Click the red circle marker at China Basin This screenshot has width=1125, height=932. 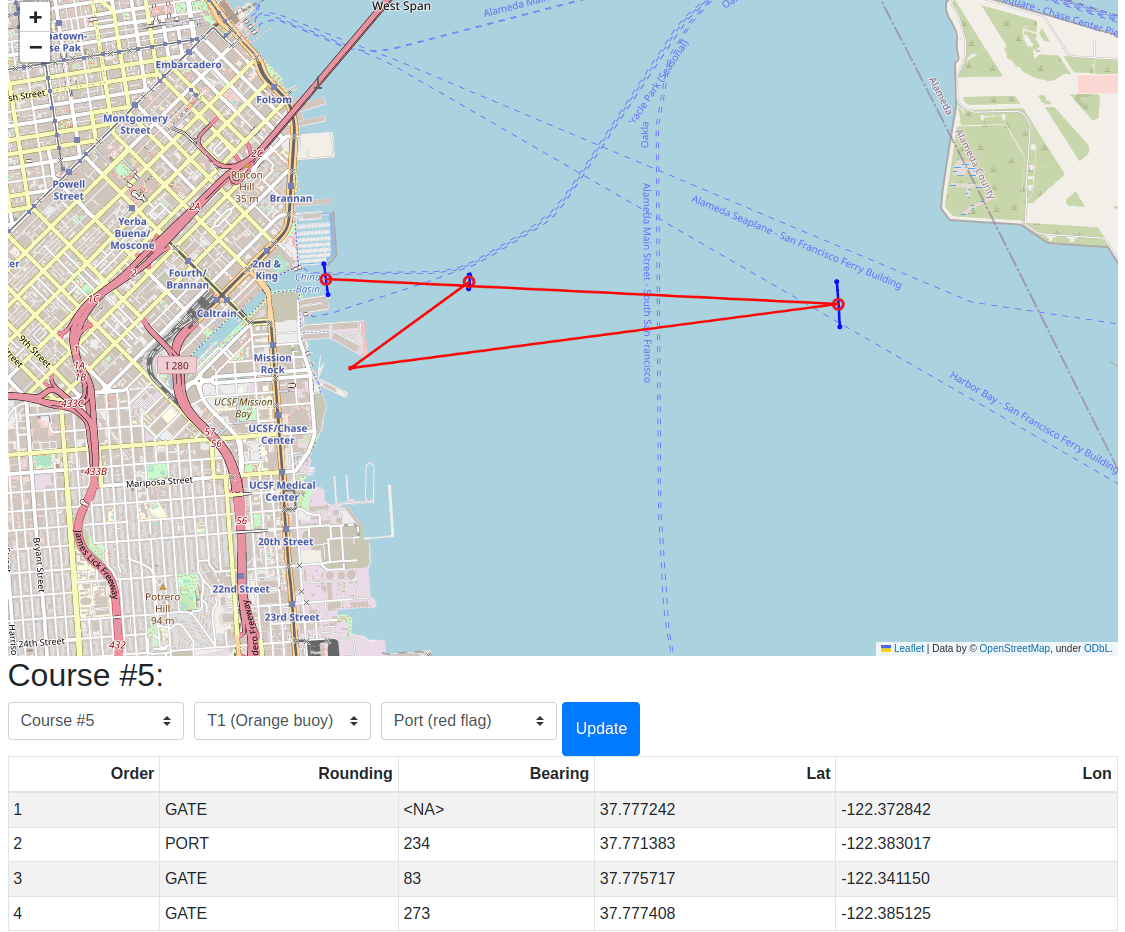tap(326, 279)
